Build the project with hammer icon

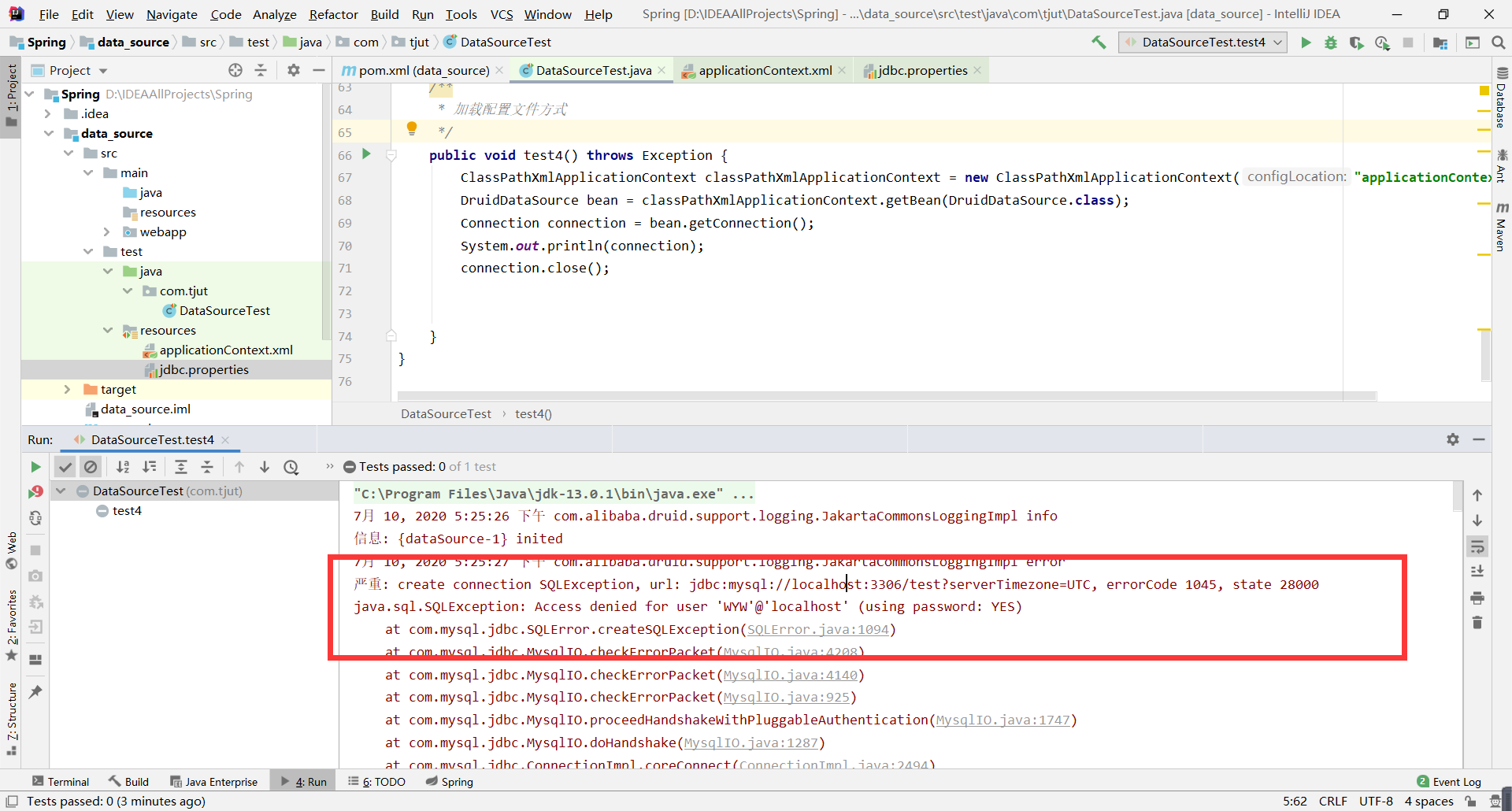[x=1099, y=43]
